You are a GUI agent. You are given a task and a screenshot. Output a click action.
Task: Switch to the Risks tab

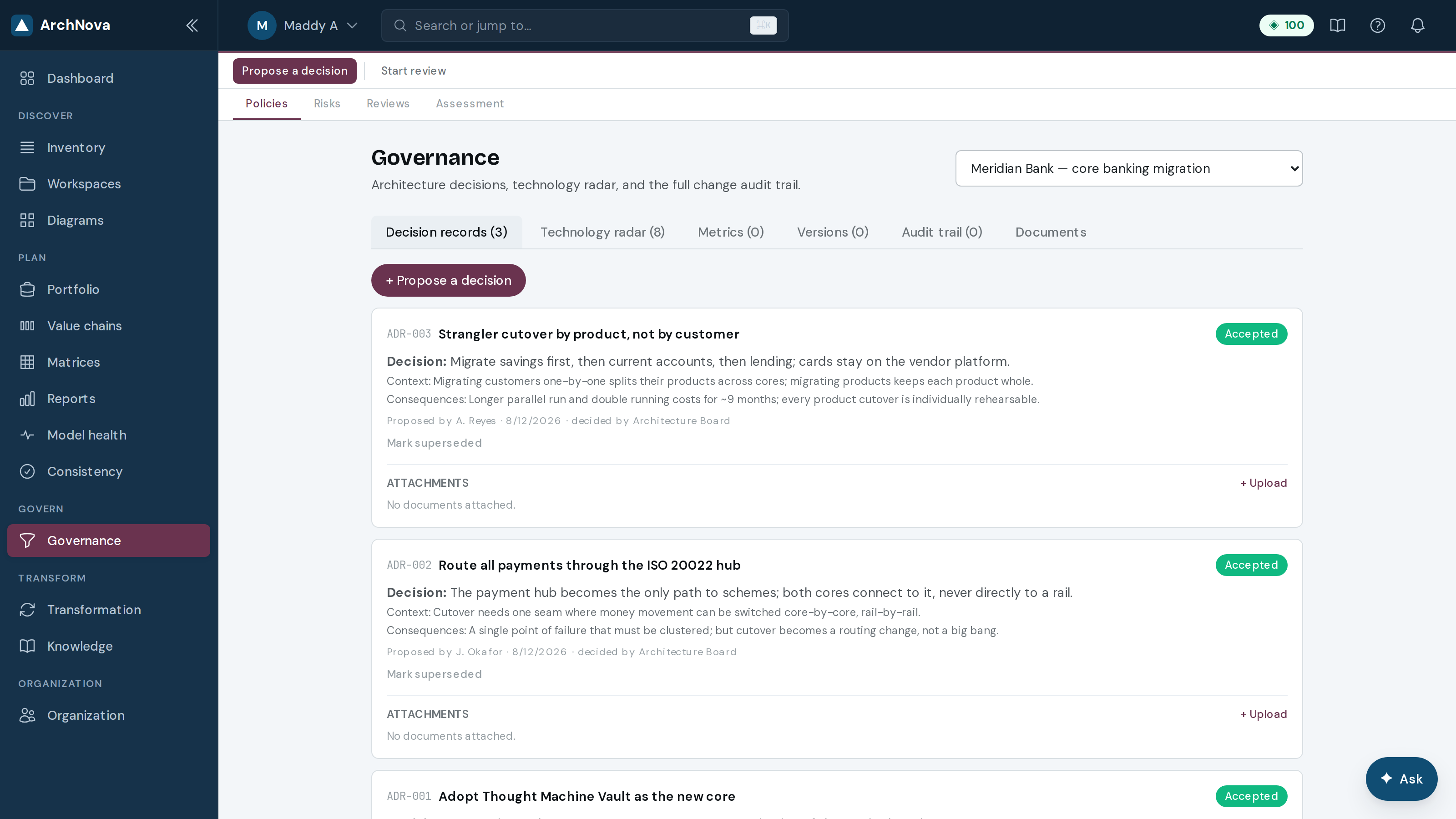point(327,103)
